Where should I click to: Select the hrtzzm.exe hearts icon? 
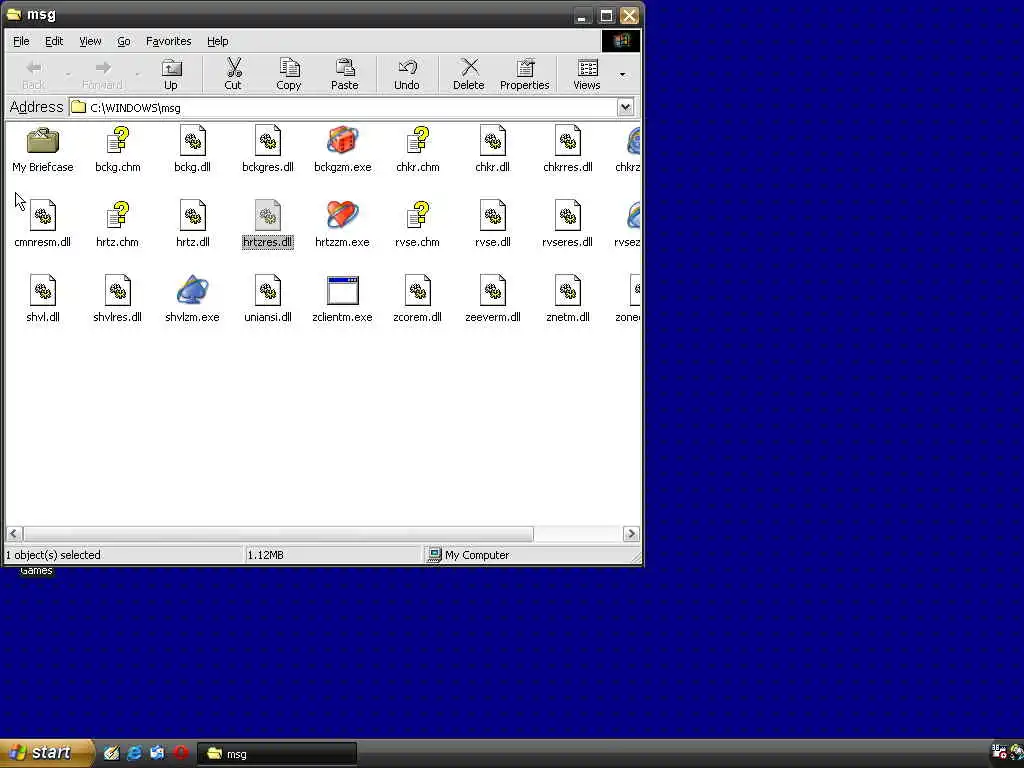coord(342,225)
